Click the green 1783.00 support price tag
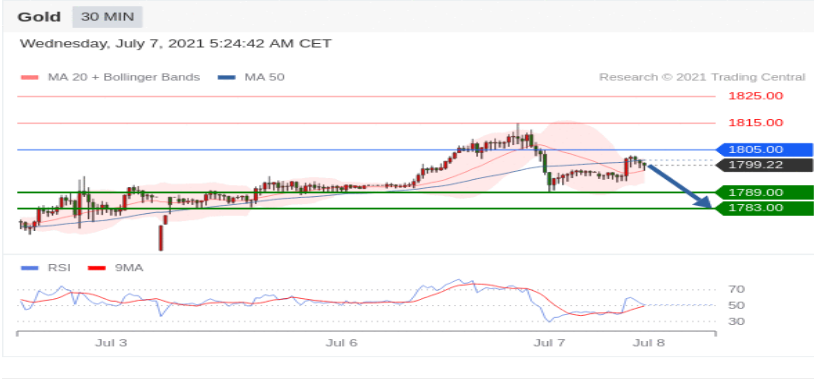 (764, 208)
